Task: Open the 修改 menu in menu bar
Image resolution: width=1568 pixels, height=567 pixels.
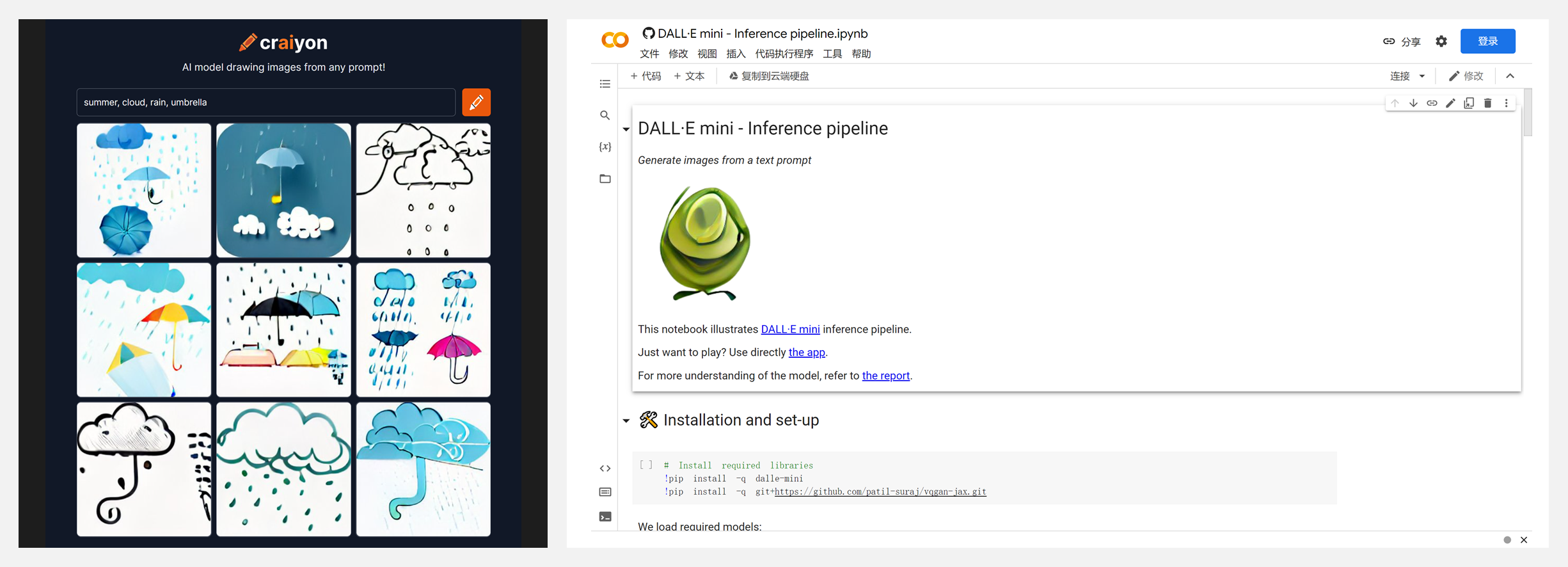Action: point(678,54)
